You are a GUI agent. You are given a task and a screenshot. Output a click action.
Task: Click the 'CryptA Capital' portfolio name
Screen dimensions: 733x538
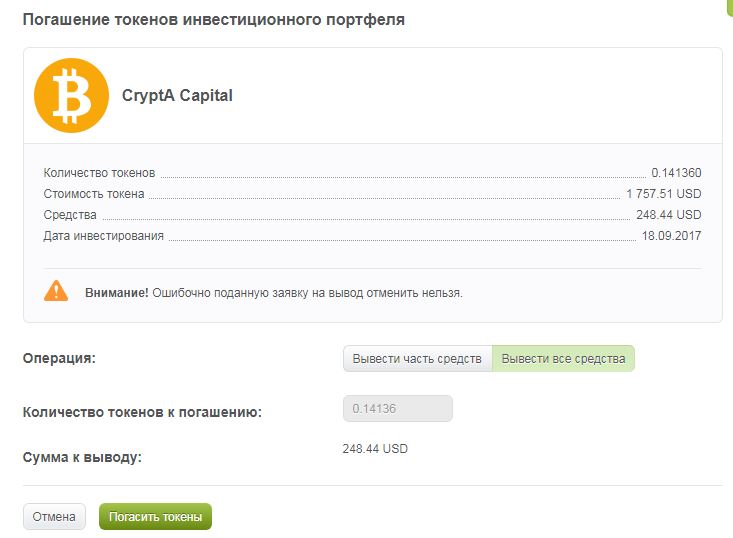click(177, 95)
